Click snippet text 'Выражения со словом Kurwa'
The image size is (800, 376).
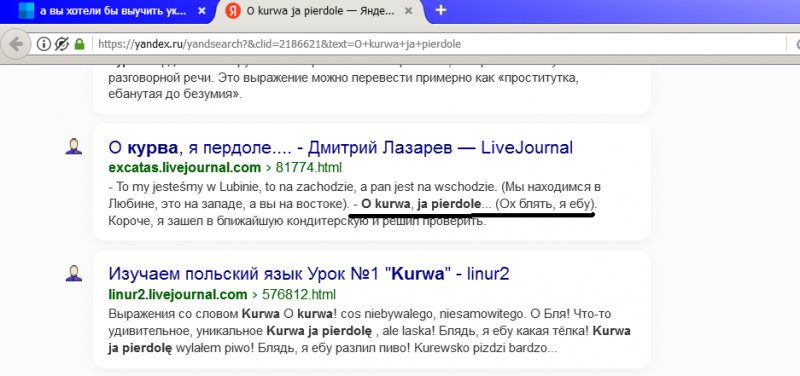(x=194, y=313)
